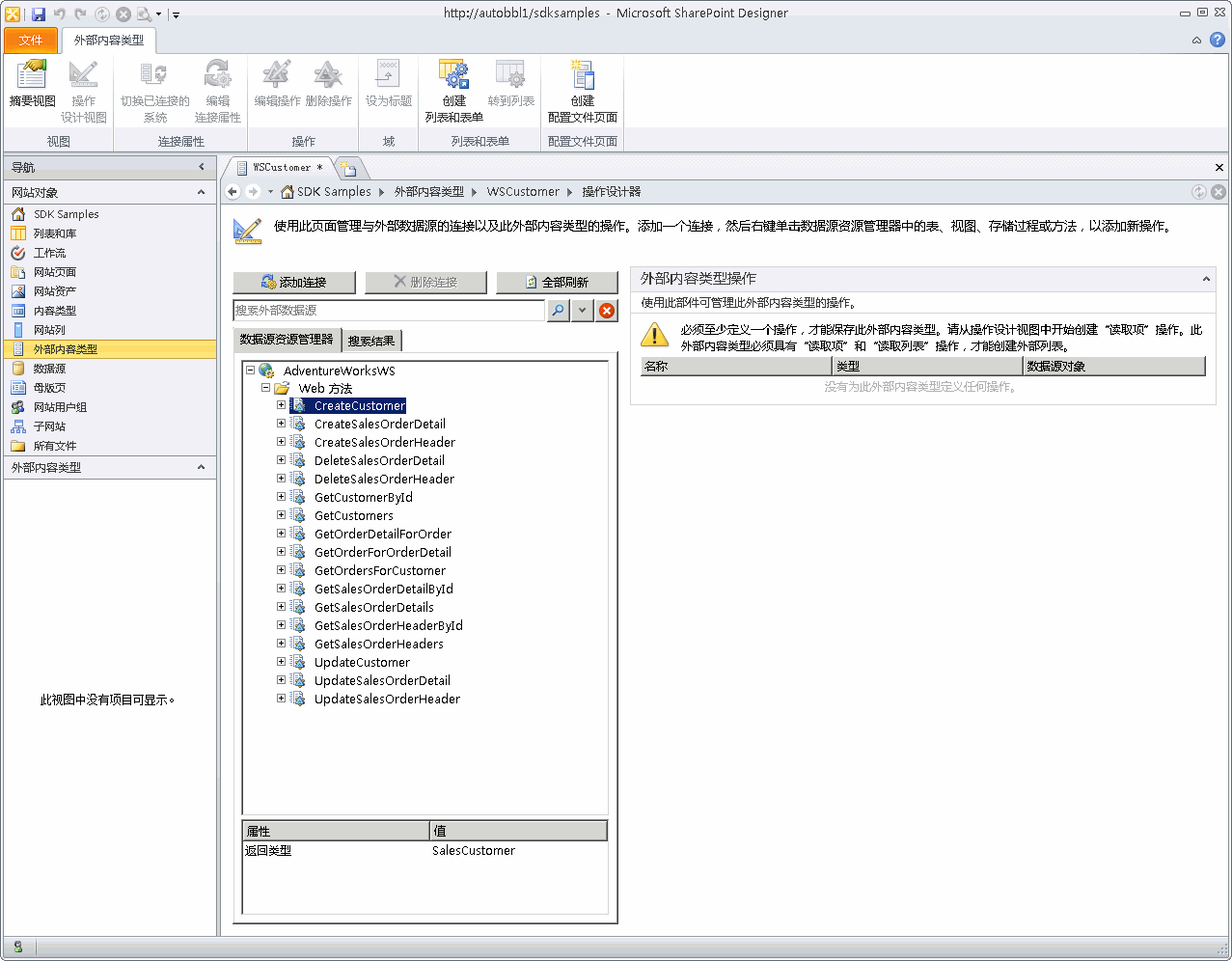
Task: Click the red clear search icon
Action: [x=607, y=311]
